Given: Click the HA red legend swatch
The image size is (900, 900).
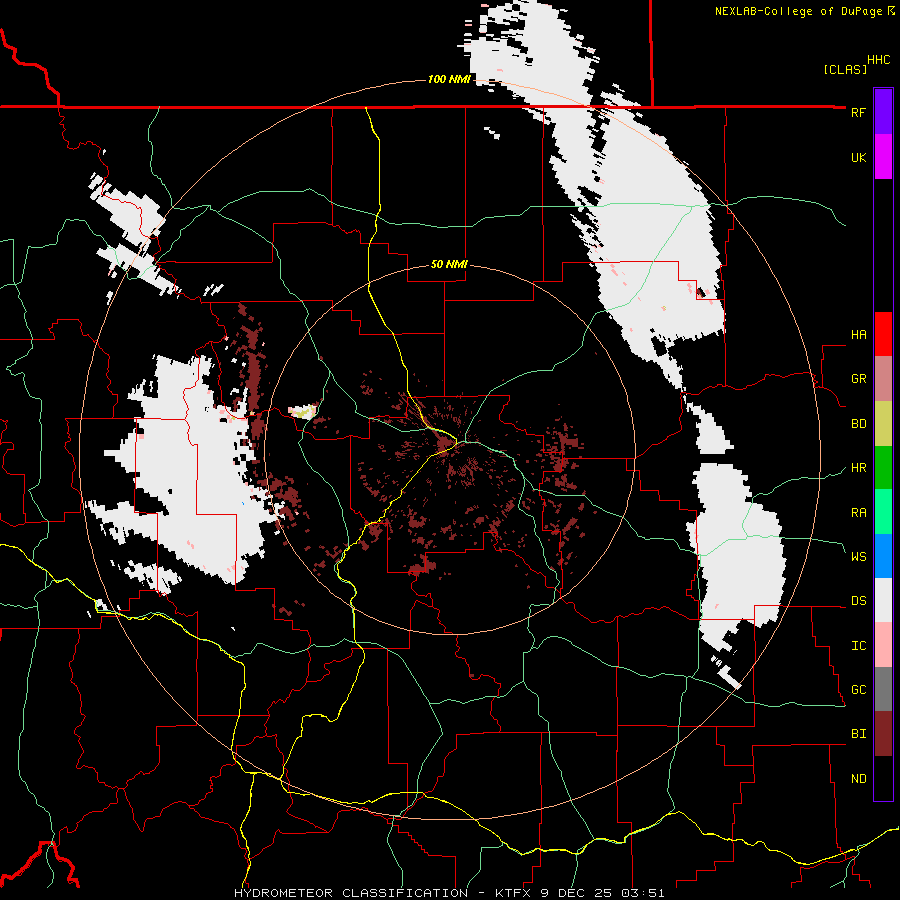Looking at the screenshot, I should [x=883, y=334].
